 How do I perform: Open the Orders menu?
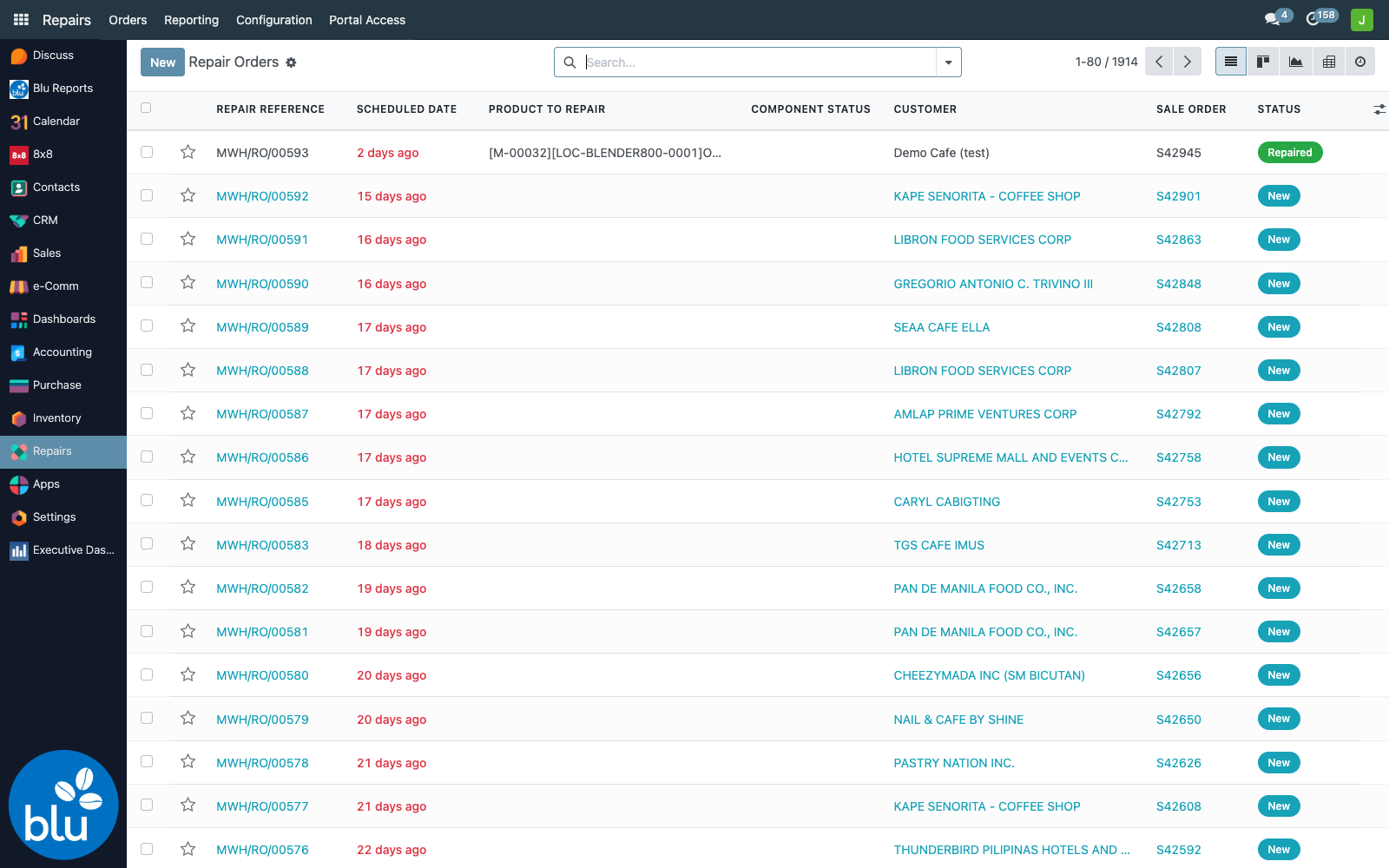pos(128,20)
